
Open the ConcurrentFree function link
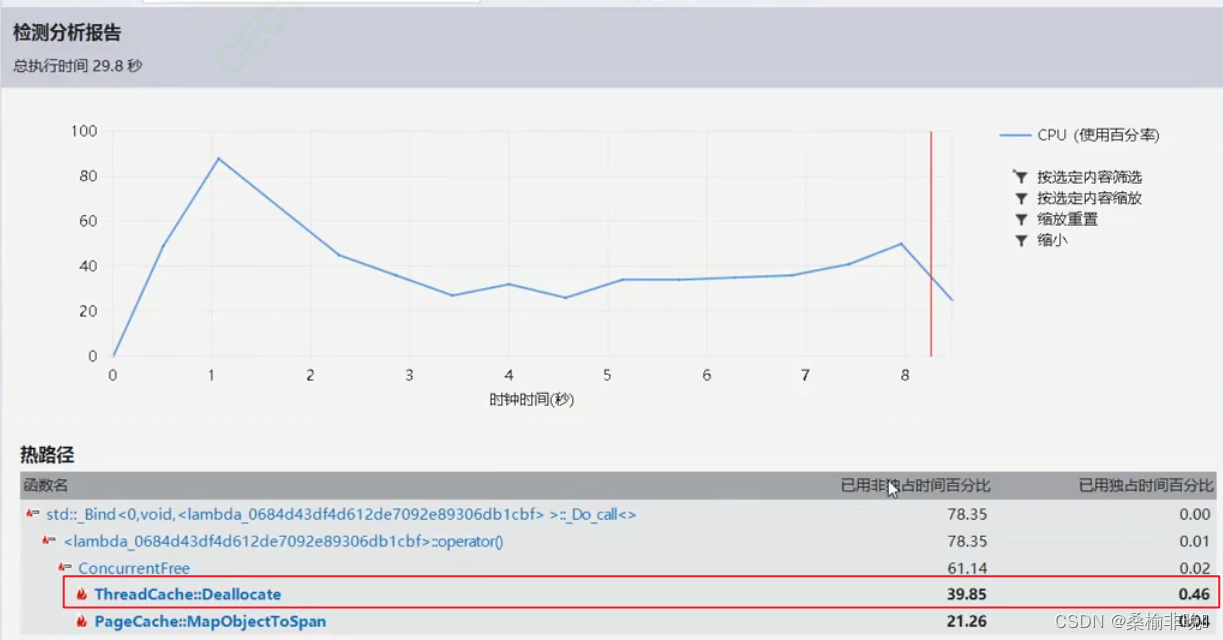point(134,568)
